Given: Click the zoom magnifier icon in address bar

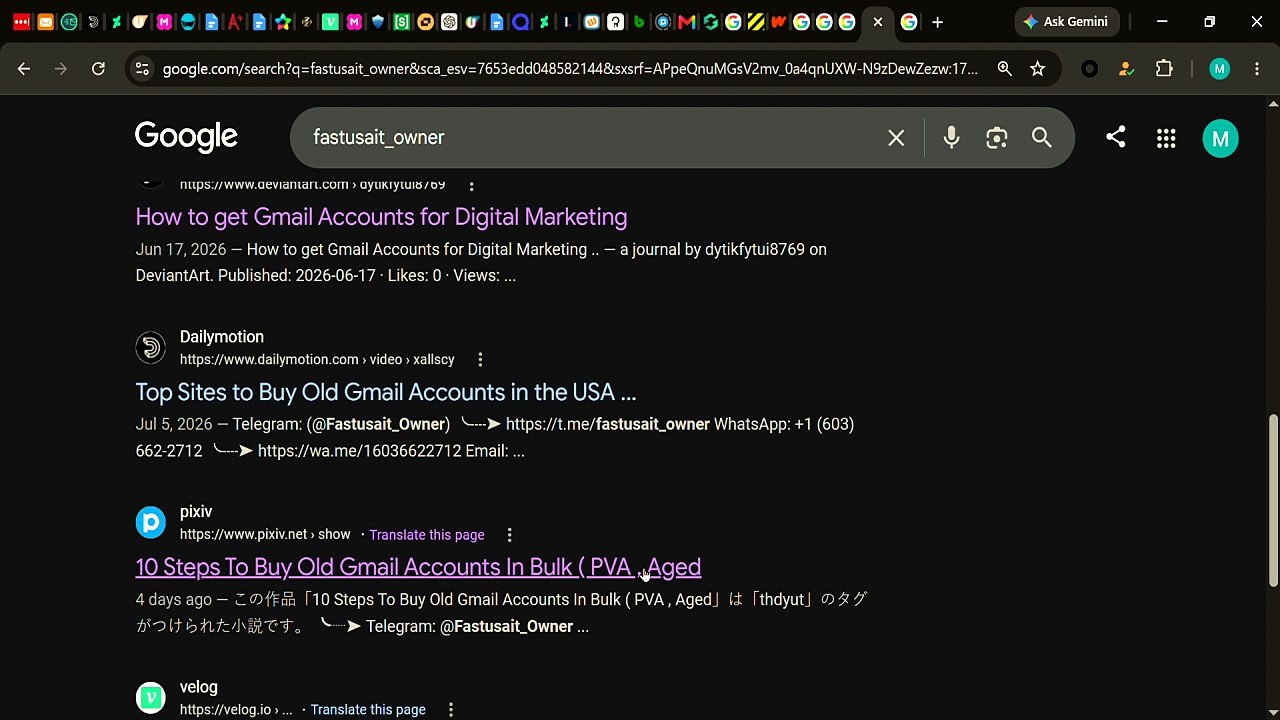Looking at the screenshot, I should (1004, 69).
